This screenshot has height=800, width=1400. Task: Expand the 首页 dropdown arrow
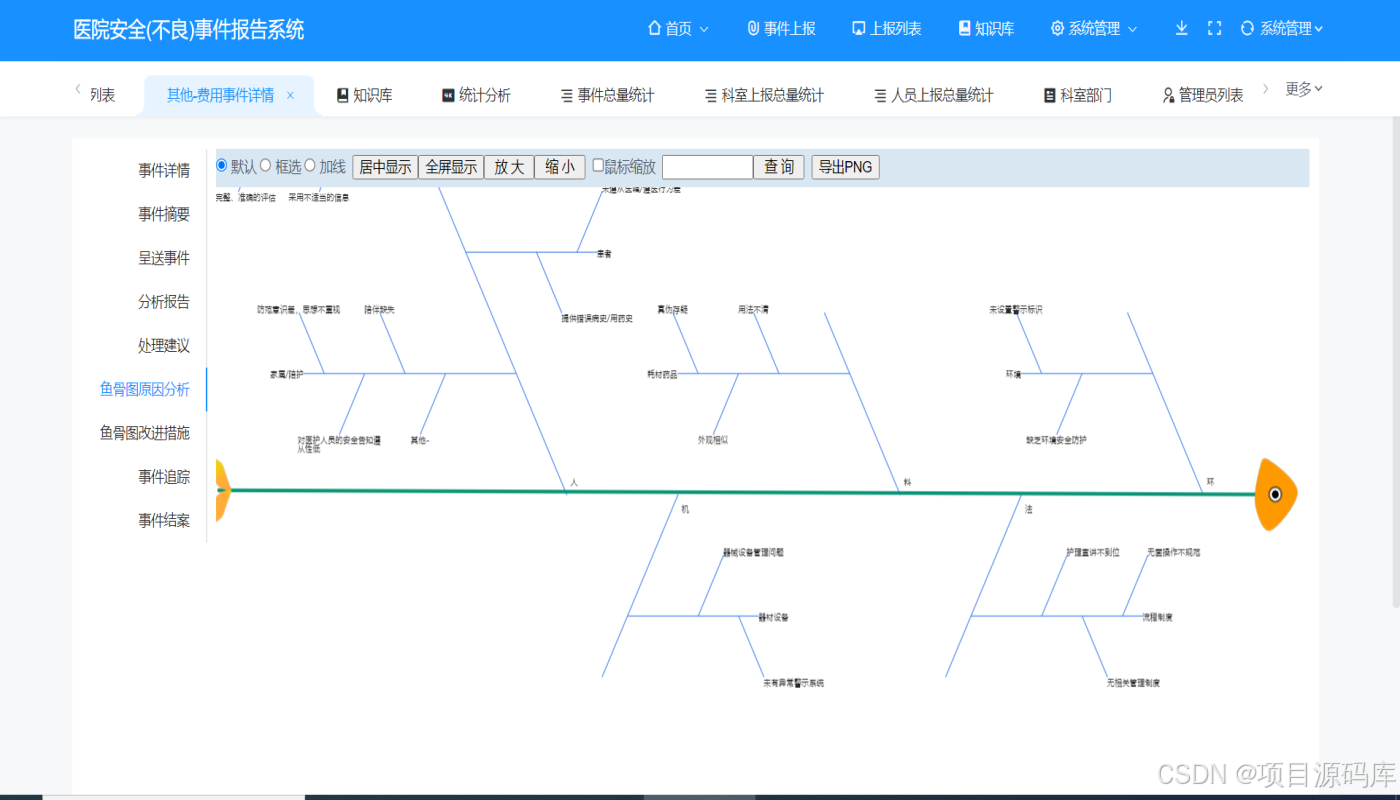tap(704, 29)
